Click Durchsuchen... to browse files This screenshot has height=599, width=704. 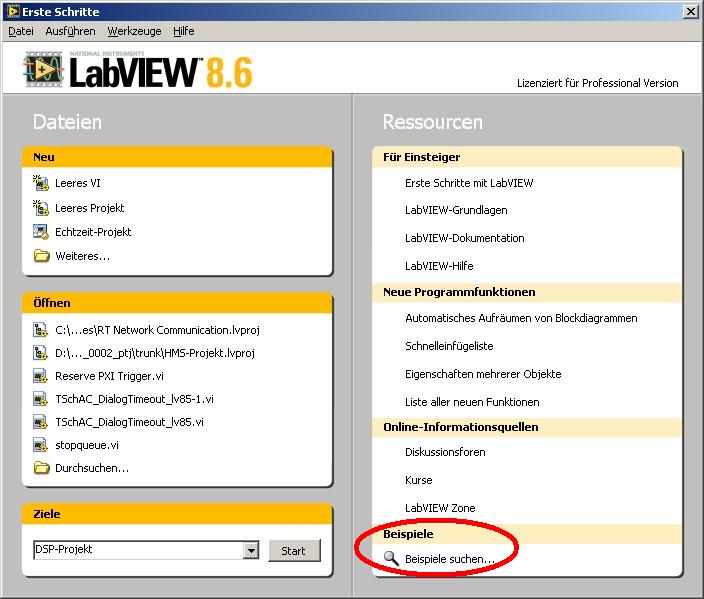(x=92, y=468)
